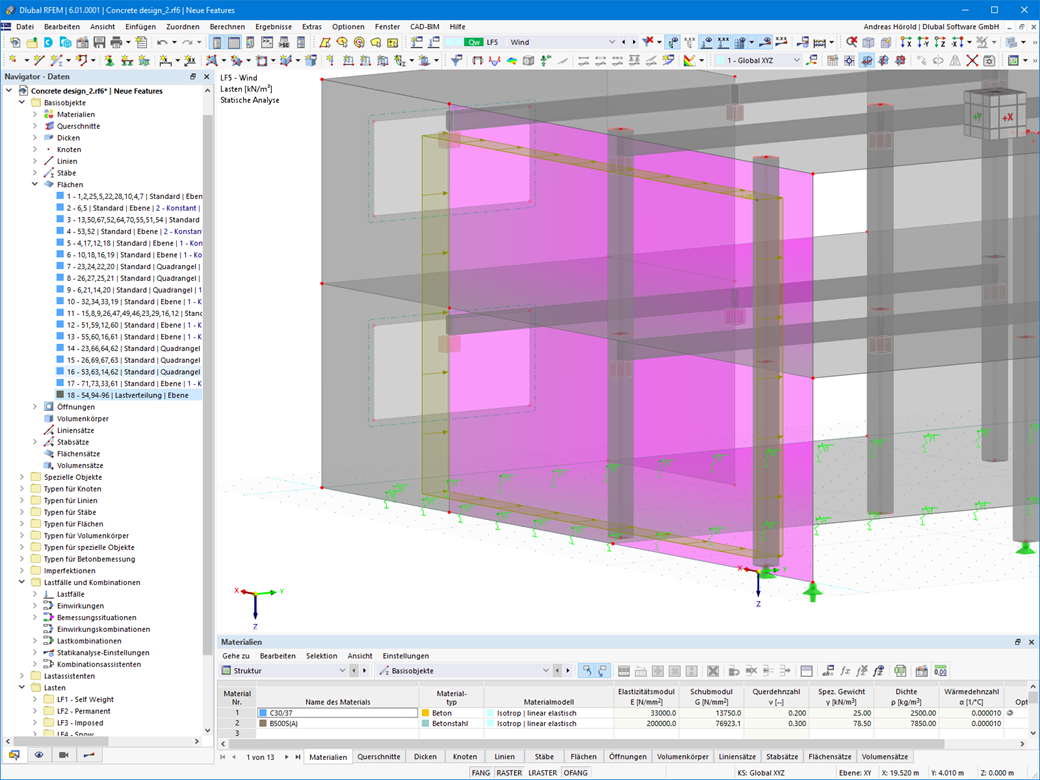
Task: Open the 1 - Global XYZ coordinate system dropdown
Action: [797, 60]
